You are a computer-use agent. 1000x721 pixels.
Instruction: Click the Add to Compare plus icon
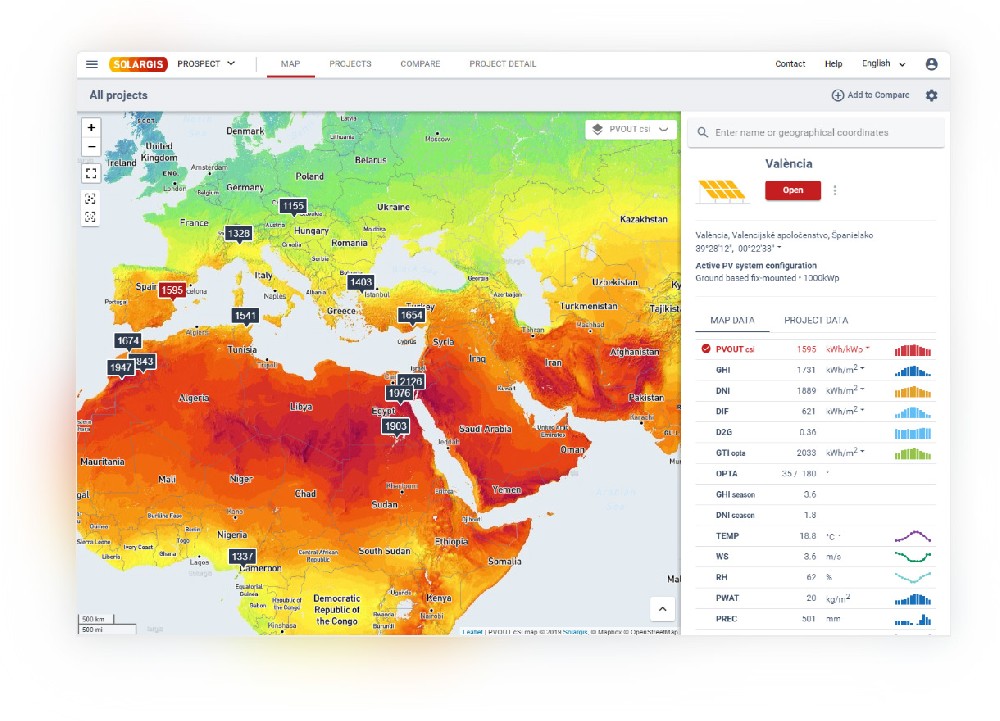point(837,95)
